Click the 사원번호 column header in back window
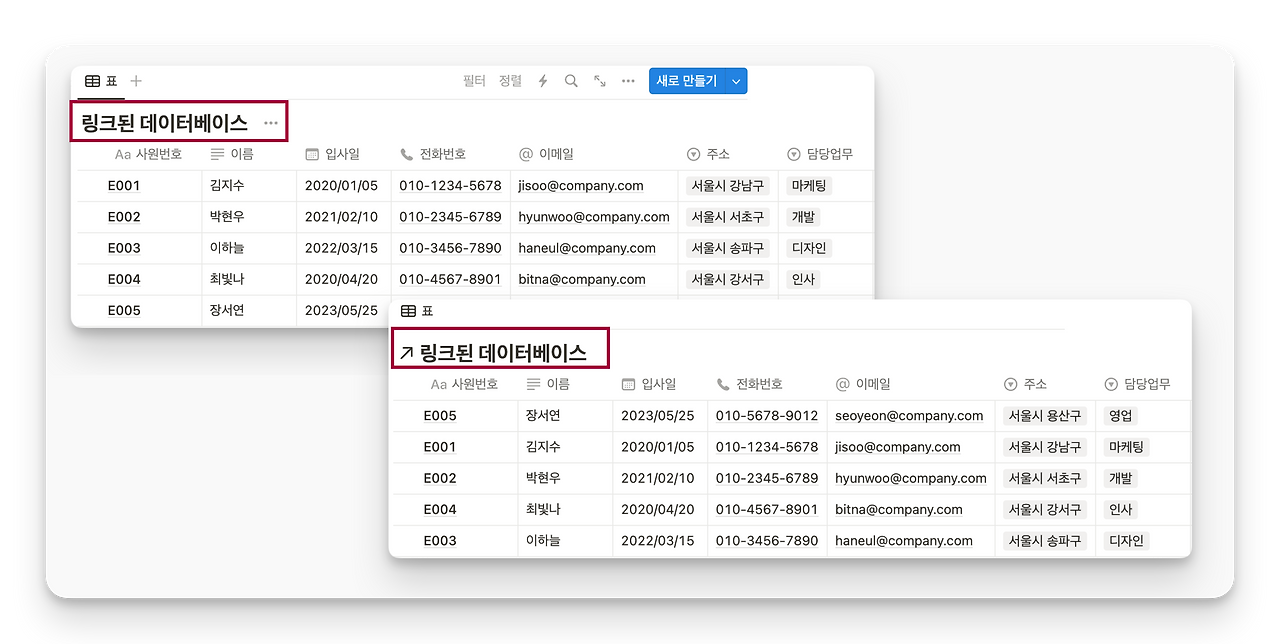The width and height of the screenshot is (1280, 644). (x=148, y=154)
